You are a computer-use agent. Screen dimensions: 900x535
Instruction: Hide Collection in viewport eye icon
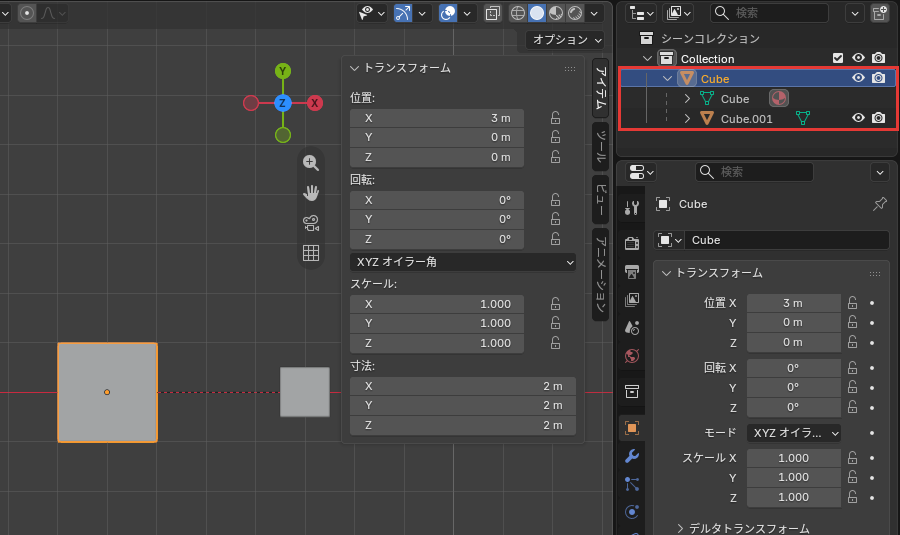pos(858,58)
